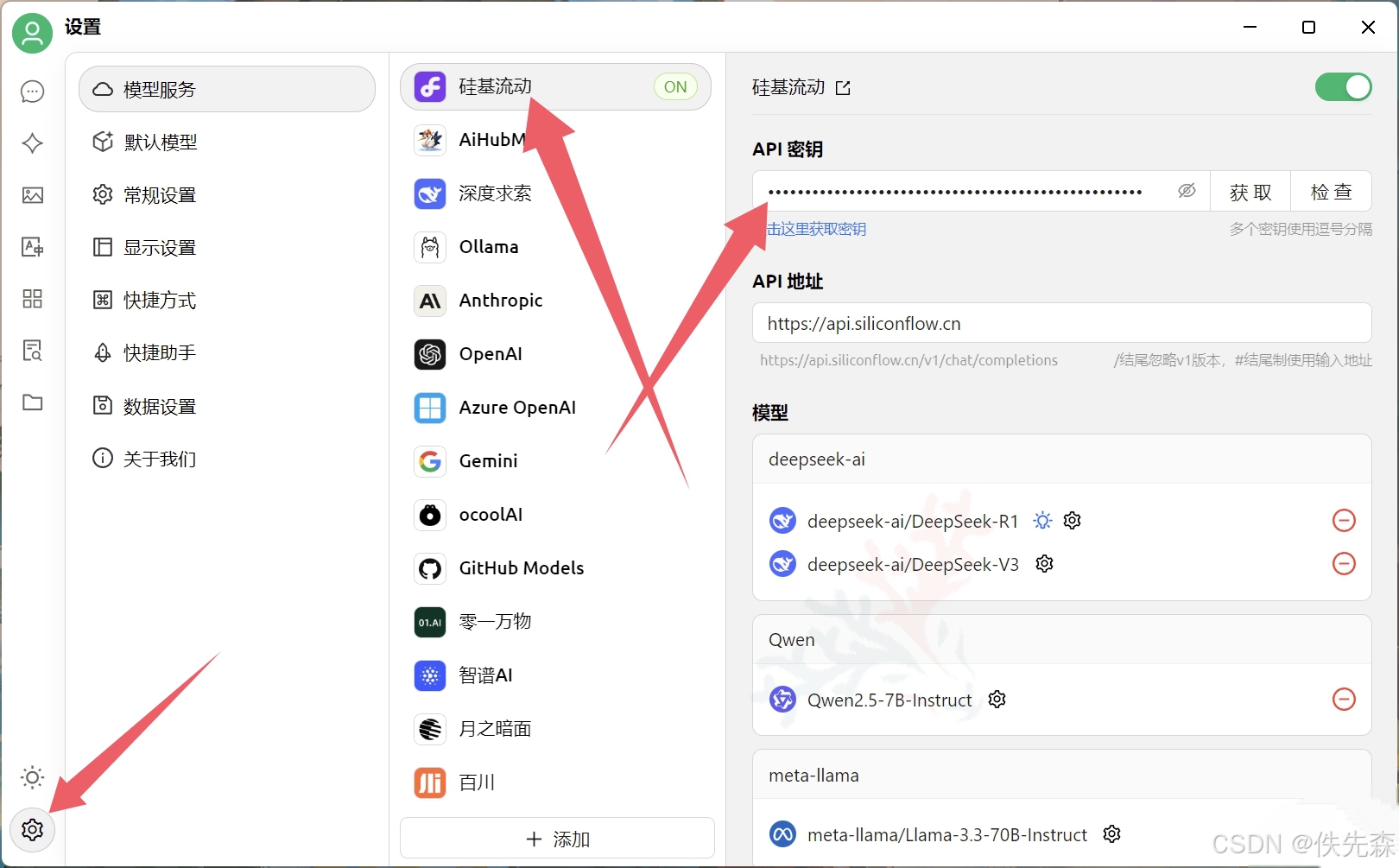Open 硅基流动 official site external link icon
The width and height of the screenshot is (1399, 868).
click(844, 88)
